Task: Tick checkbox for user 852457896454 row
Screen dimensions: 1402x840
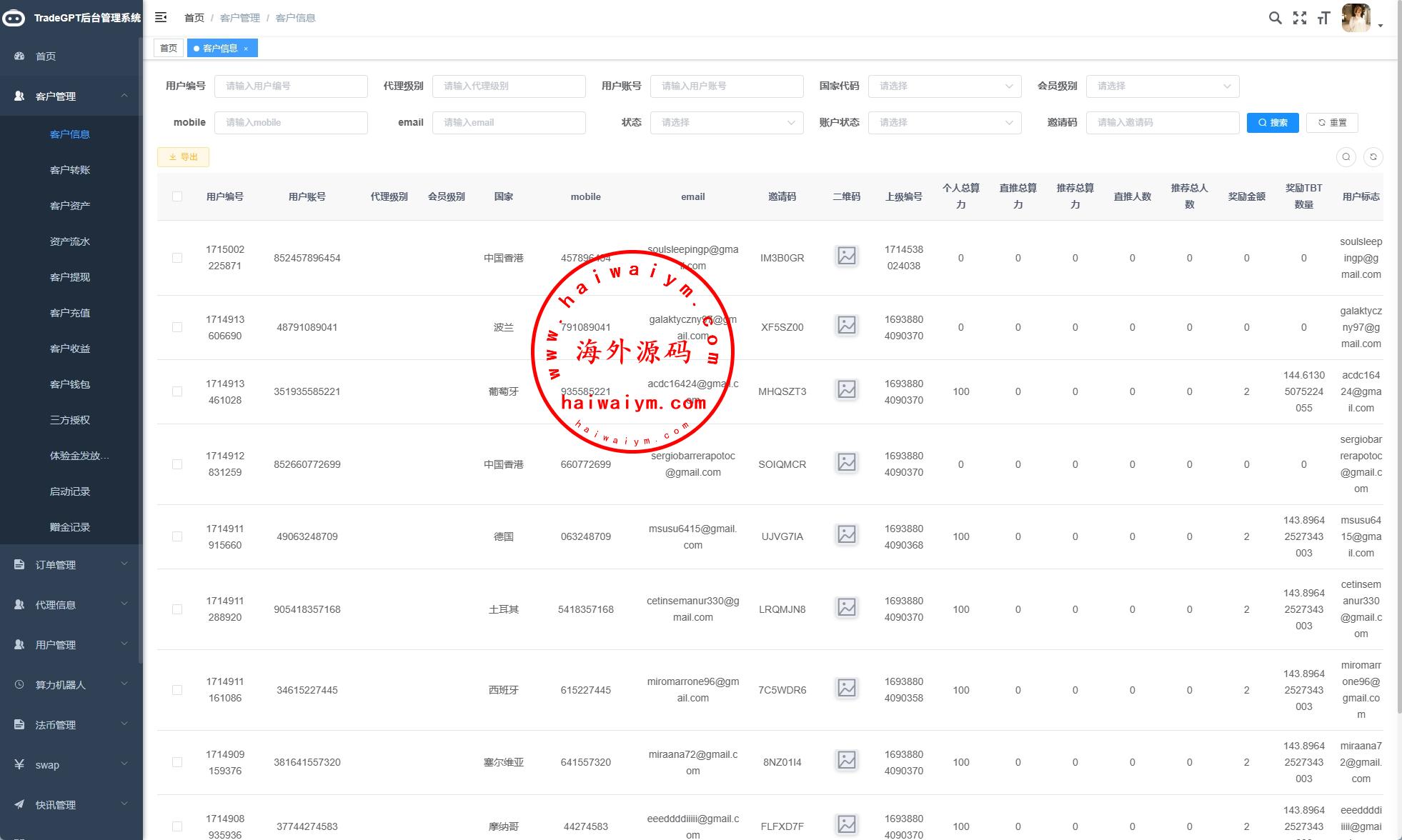Action: pyautogui.click(x=177, y=258)
